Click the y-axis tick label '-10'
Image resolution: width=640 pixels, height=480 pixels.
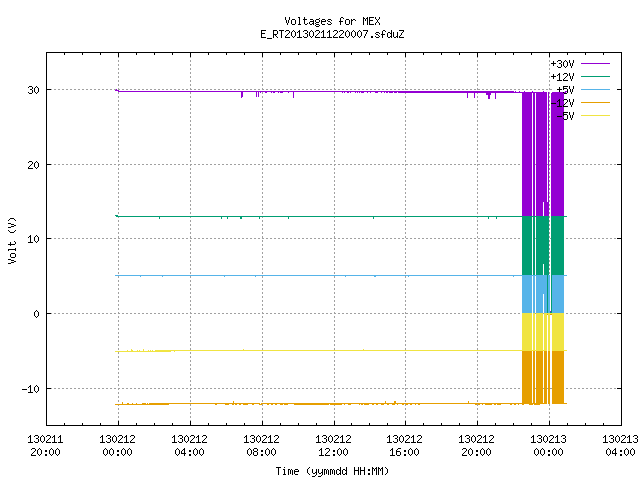(x=31, y=389)
